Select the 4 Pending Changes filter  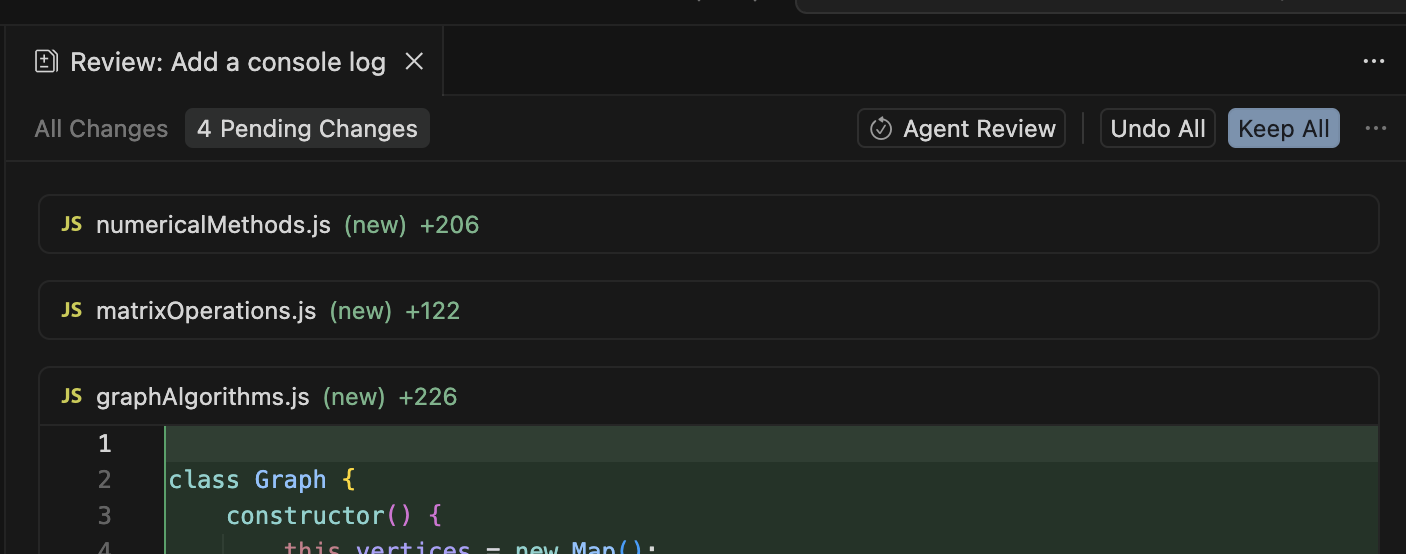click(x=307, y=129)
